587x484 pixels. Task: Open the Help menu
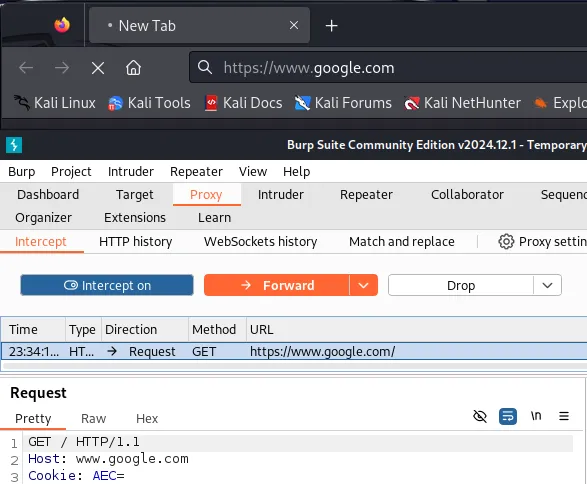click(296, 171)
